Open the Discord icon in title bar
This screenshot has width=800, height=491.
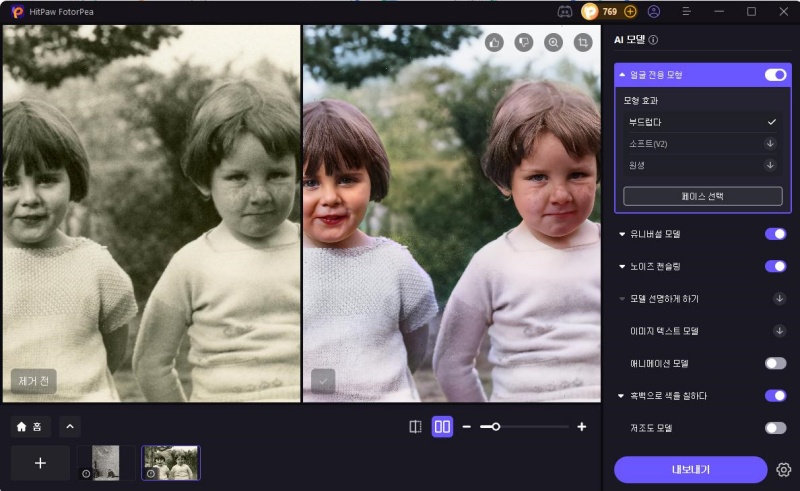(564, 11)
